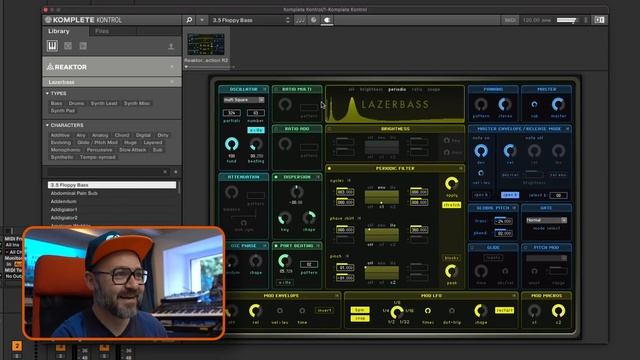Viewport: 640px width, 360px height.
Task: Click the Dispersion key knob
Action: point(284,218)
